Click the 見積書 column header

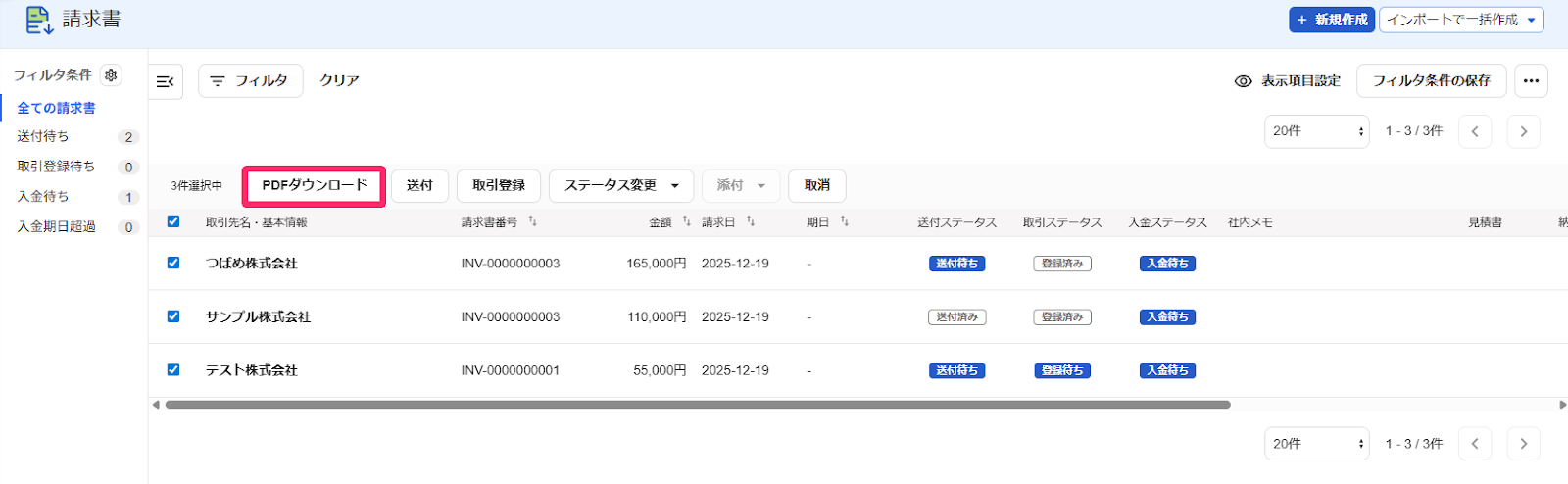point(1485,223)
